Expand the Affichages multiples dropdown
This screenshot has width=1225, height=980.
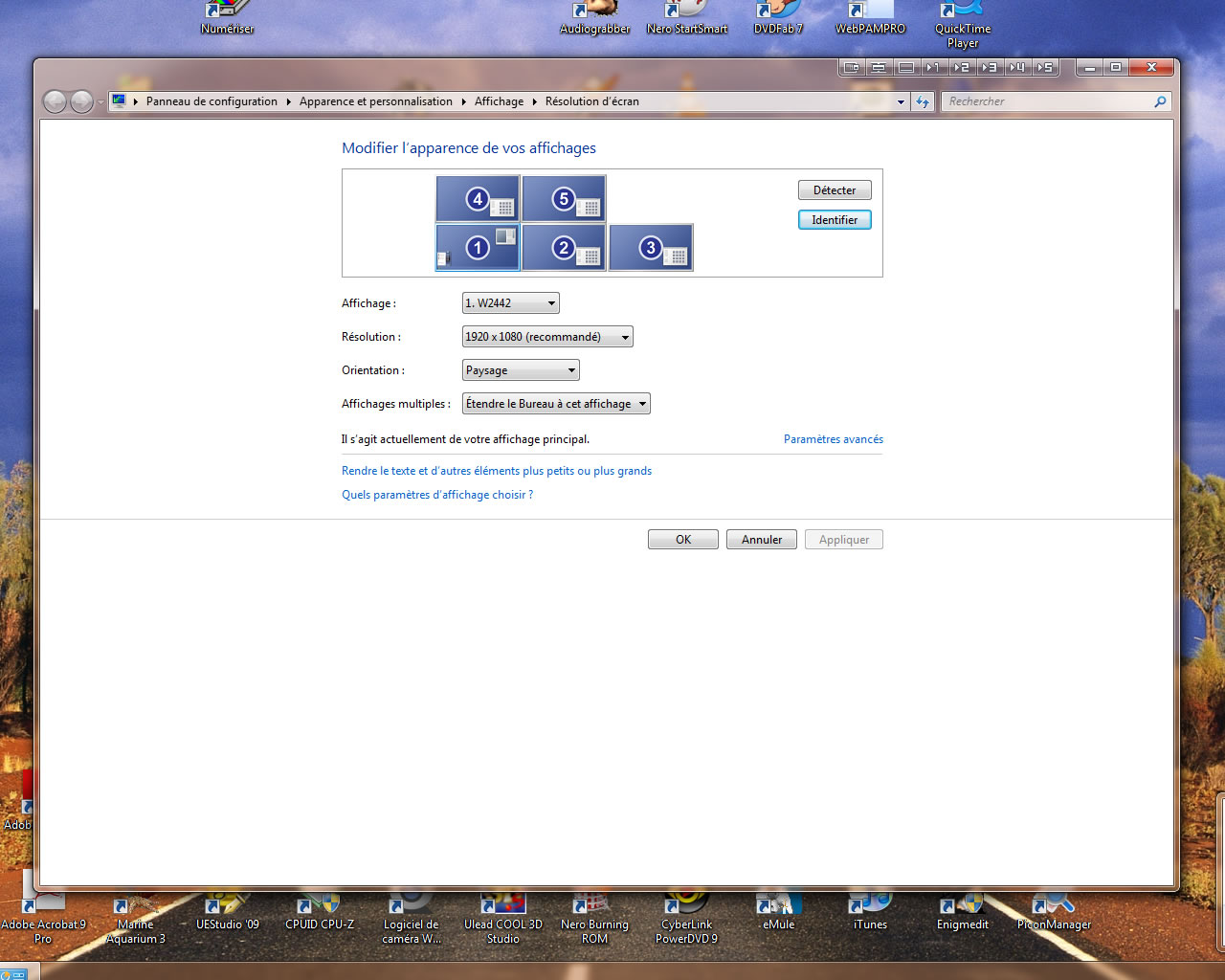tap(556, 404)
